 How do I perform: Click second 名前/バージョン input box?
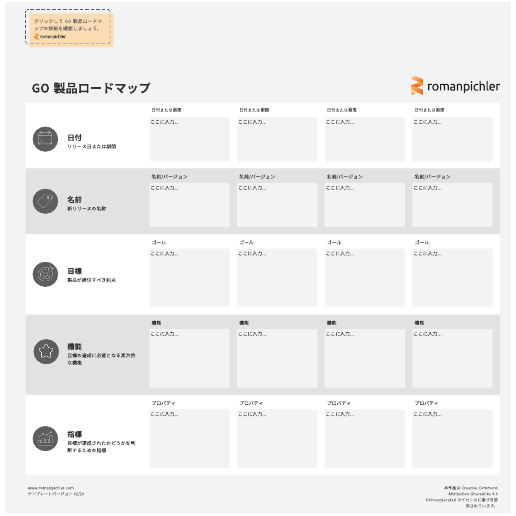(x=277, y=205)
